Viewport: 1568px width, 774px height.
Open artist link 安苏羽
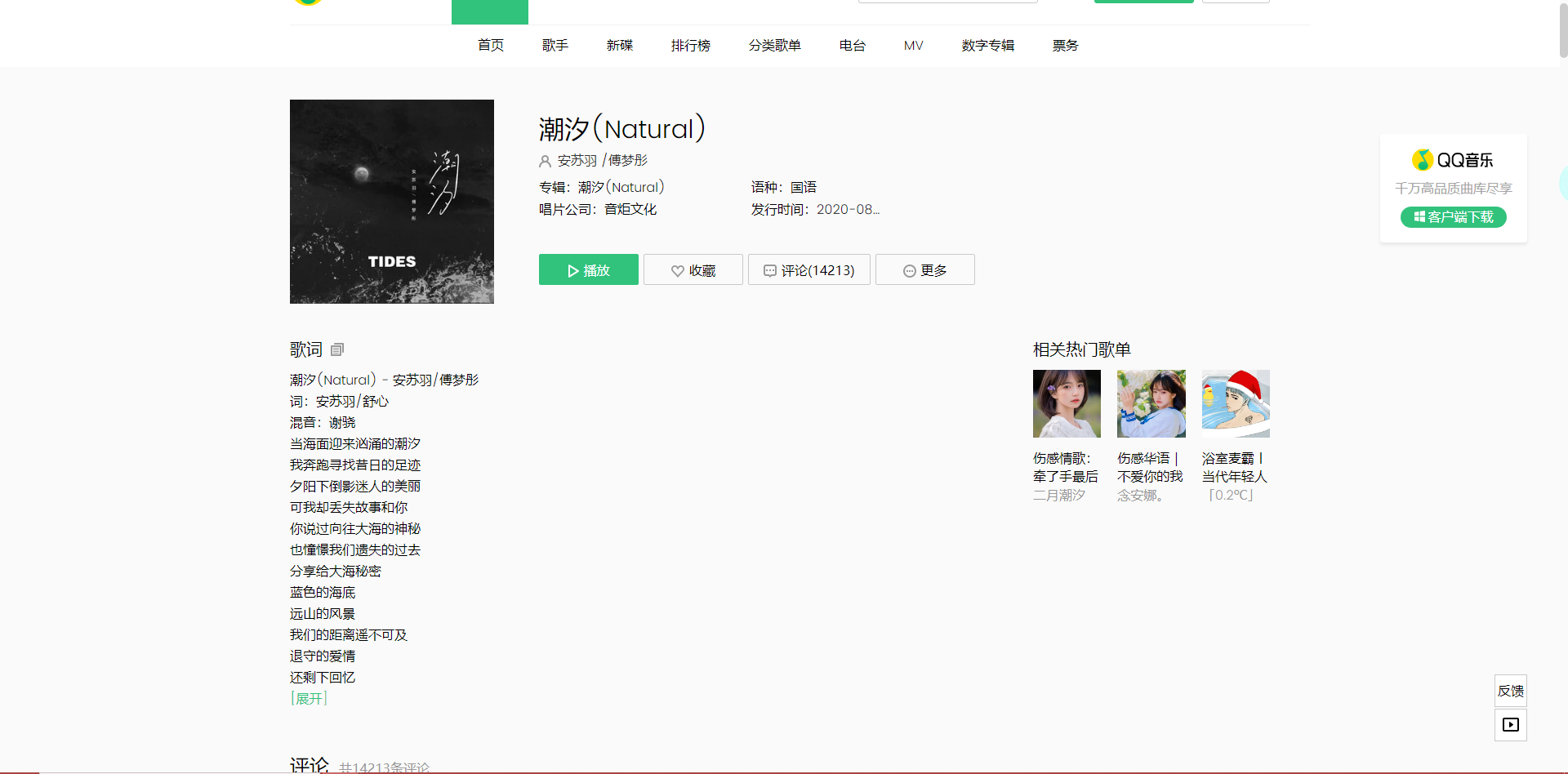(577, 161)
